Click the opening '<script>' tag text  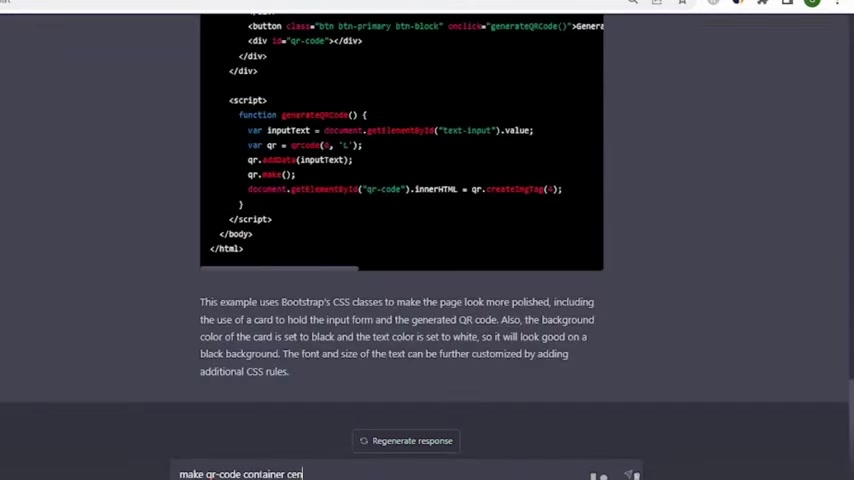coord(248,100)
